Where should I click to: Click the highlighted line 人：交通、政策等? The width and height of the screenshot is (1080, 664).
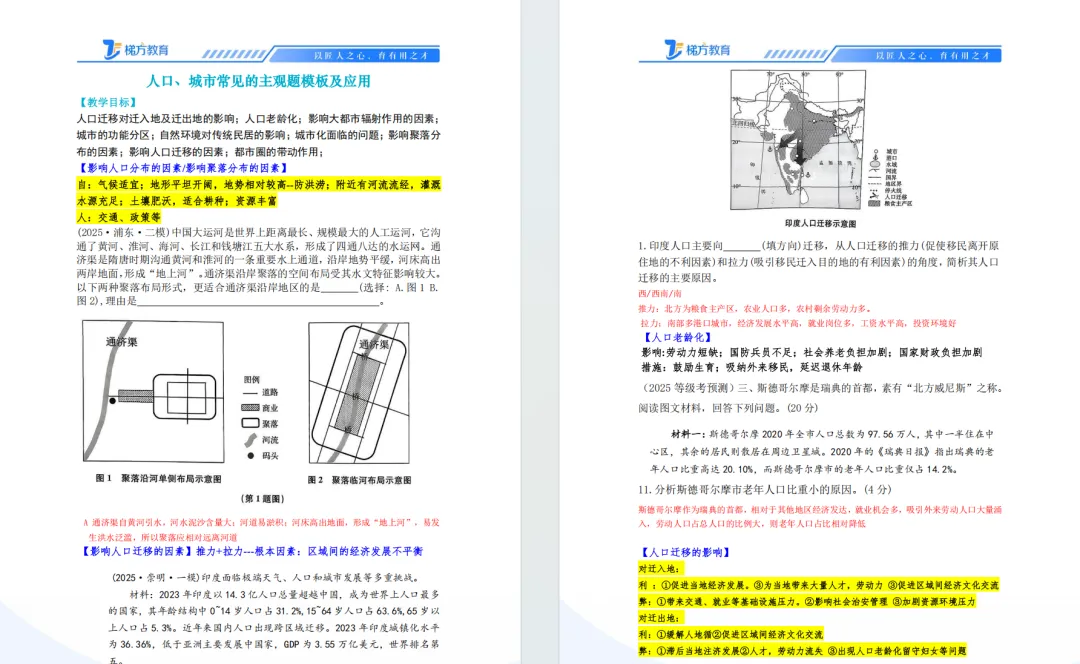tap(118, 217)
